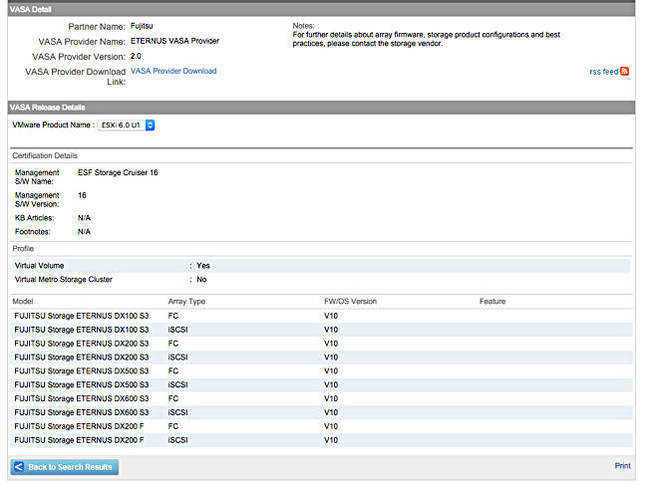Click the back arrow icon on the Back button

click(19, 467)
